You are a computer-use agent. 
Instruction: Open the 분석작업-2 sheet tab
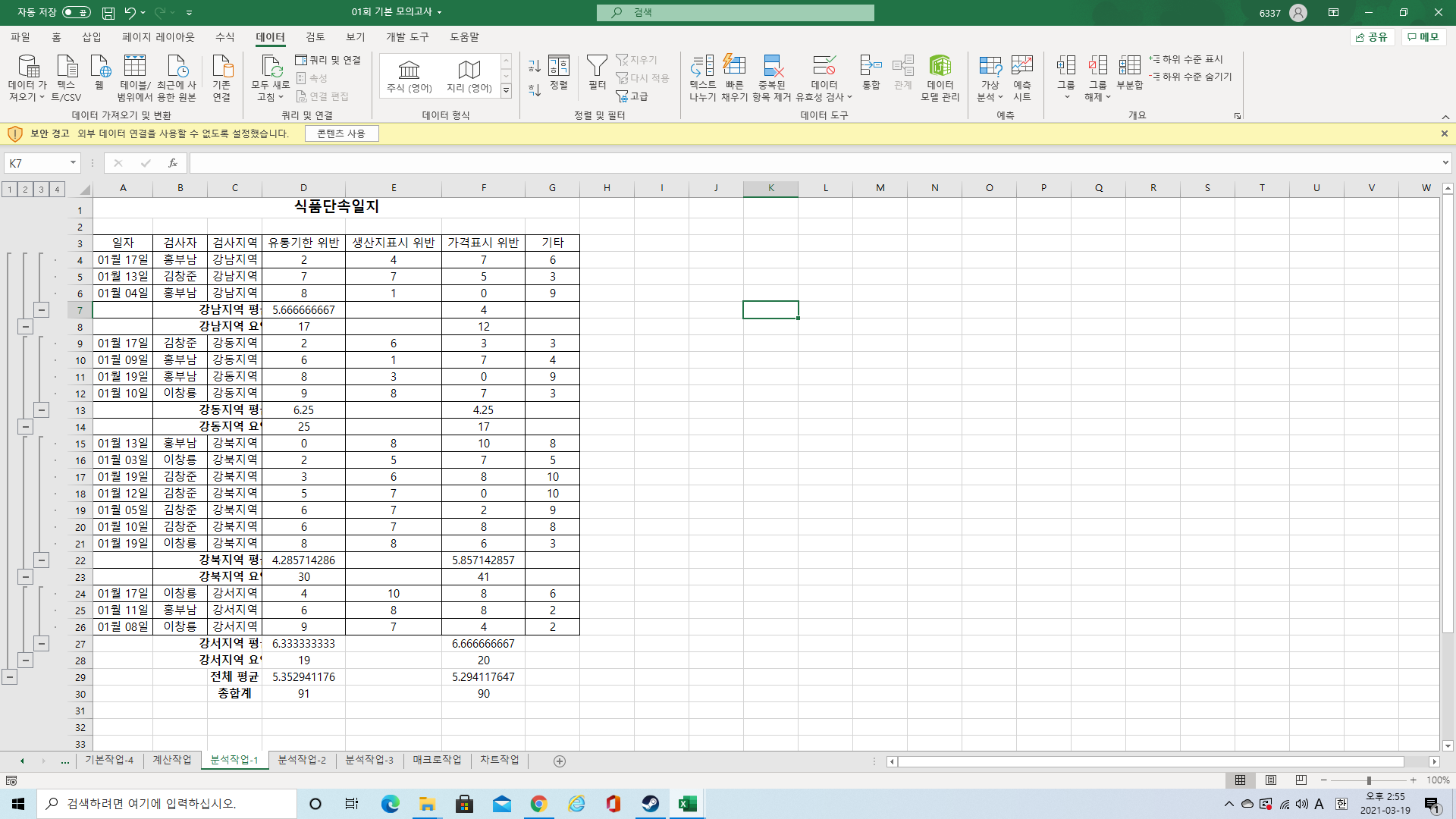(302, 760)
